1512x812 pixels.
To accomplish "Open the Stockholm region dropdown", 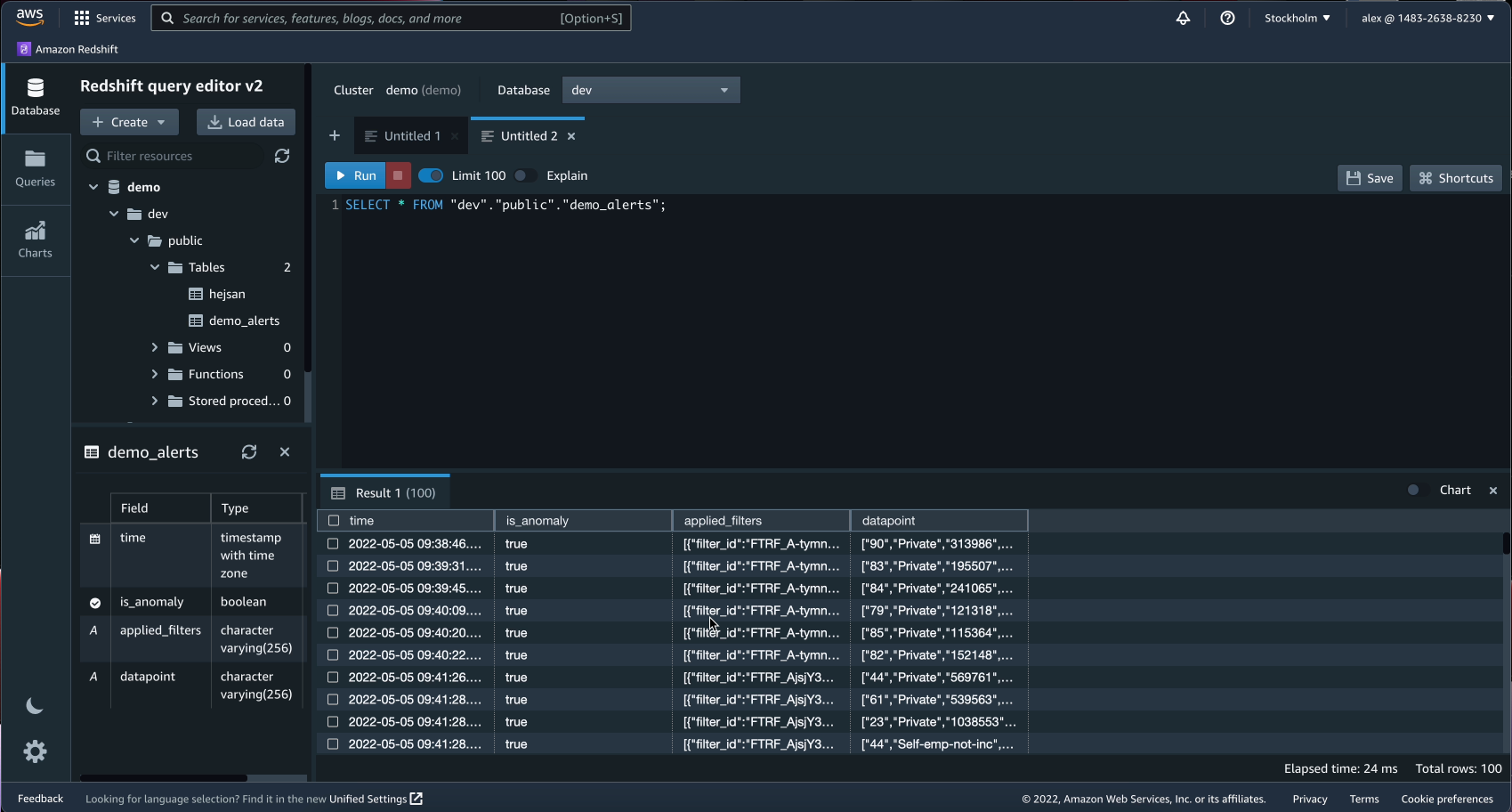I will 1297,18.
